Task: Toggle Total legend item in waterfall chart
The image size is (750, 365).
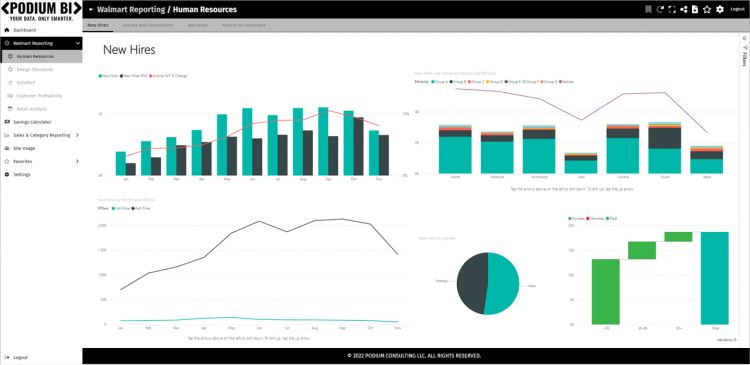Action: coord(612,218)
